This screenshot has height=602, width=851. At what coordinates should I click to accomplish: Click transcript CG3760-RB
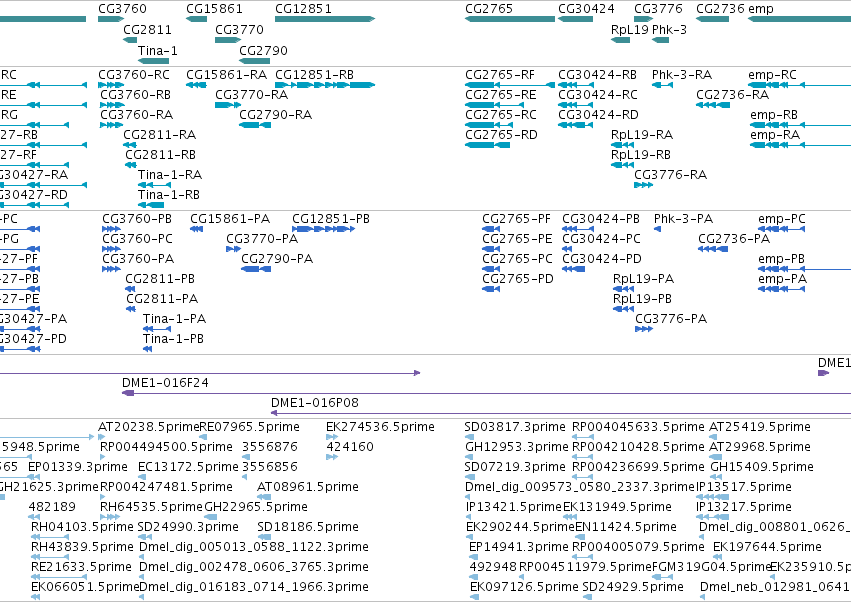(x=135, y=94)
